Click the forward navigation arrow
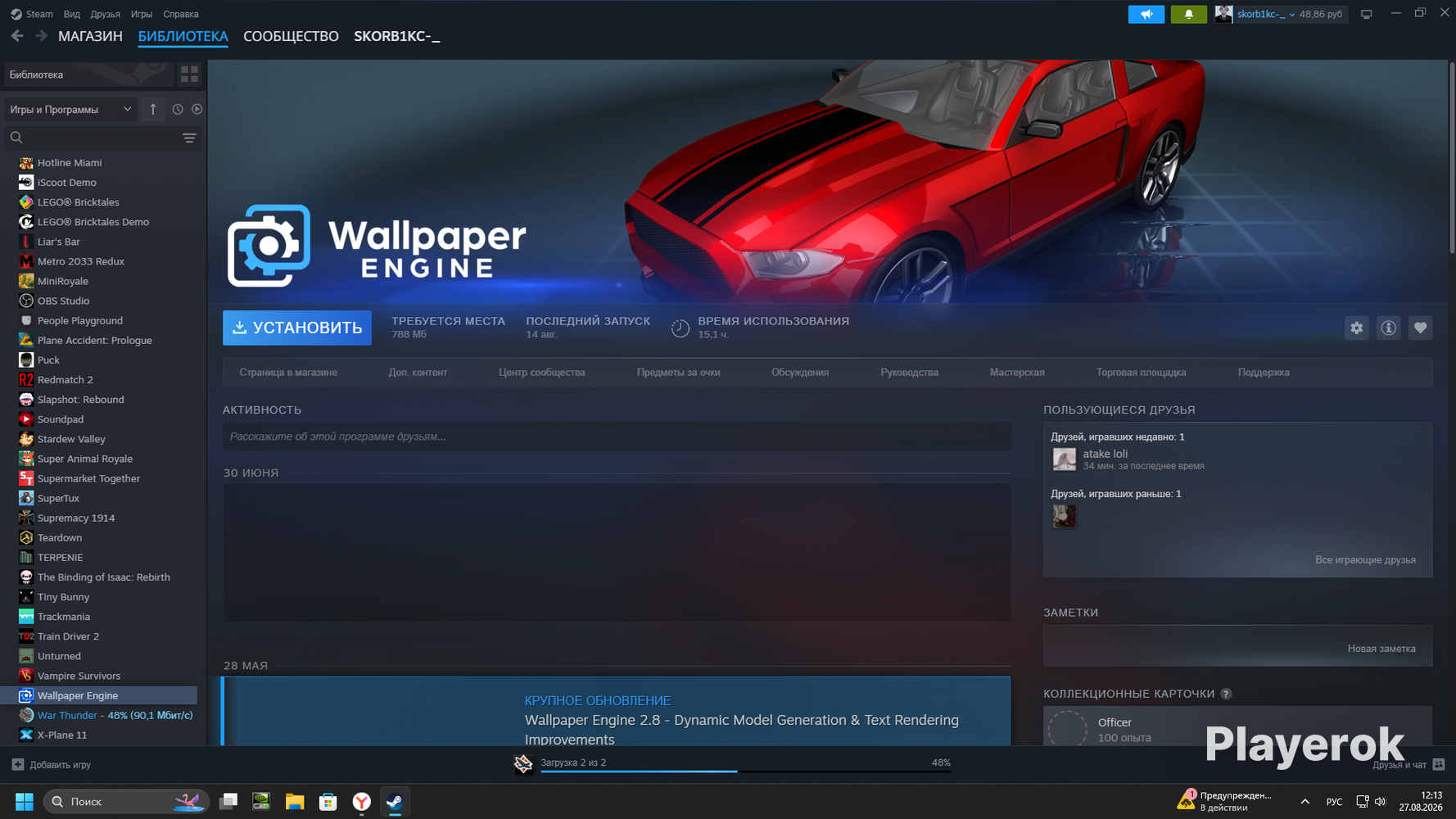The image size is (1456, 819). click(41, 36)
